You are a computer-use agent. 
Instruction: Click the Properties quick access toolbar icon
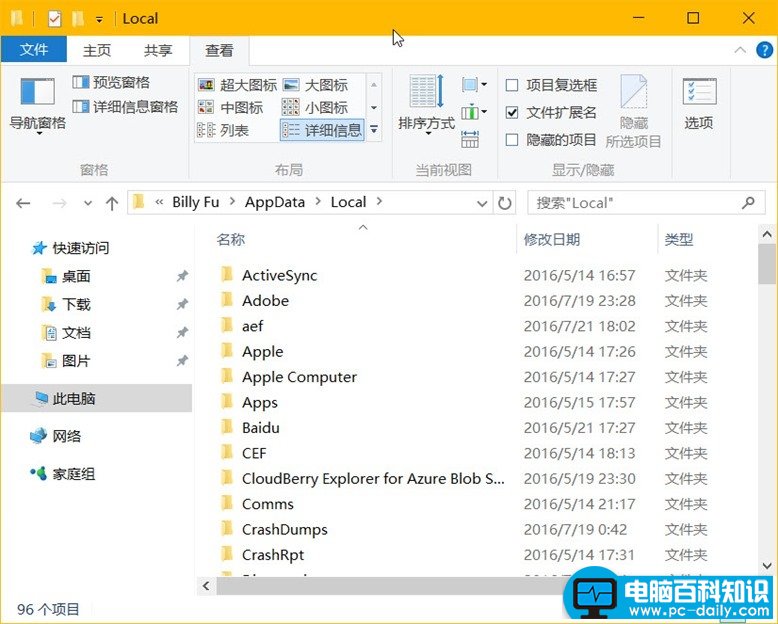click(55, 19)
